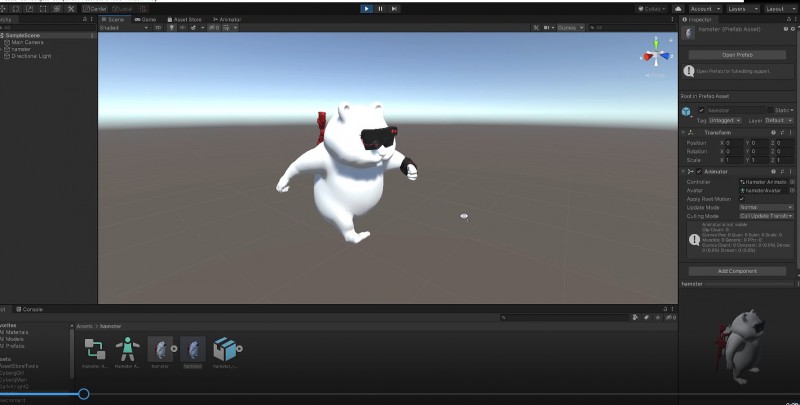Viewport: 800px width, 405px height.
Task: Open the Collab dropdown
Action: [x=651, y=9]
